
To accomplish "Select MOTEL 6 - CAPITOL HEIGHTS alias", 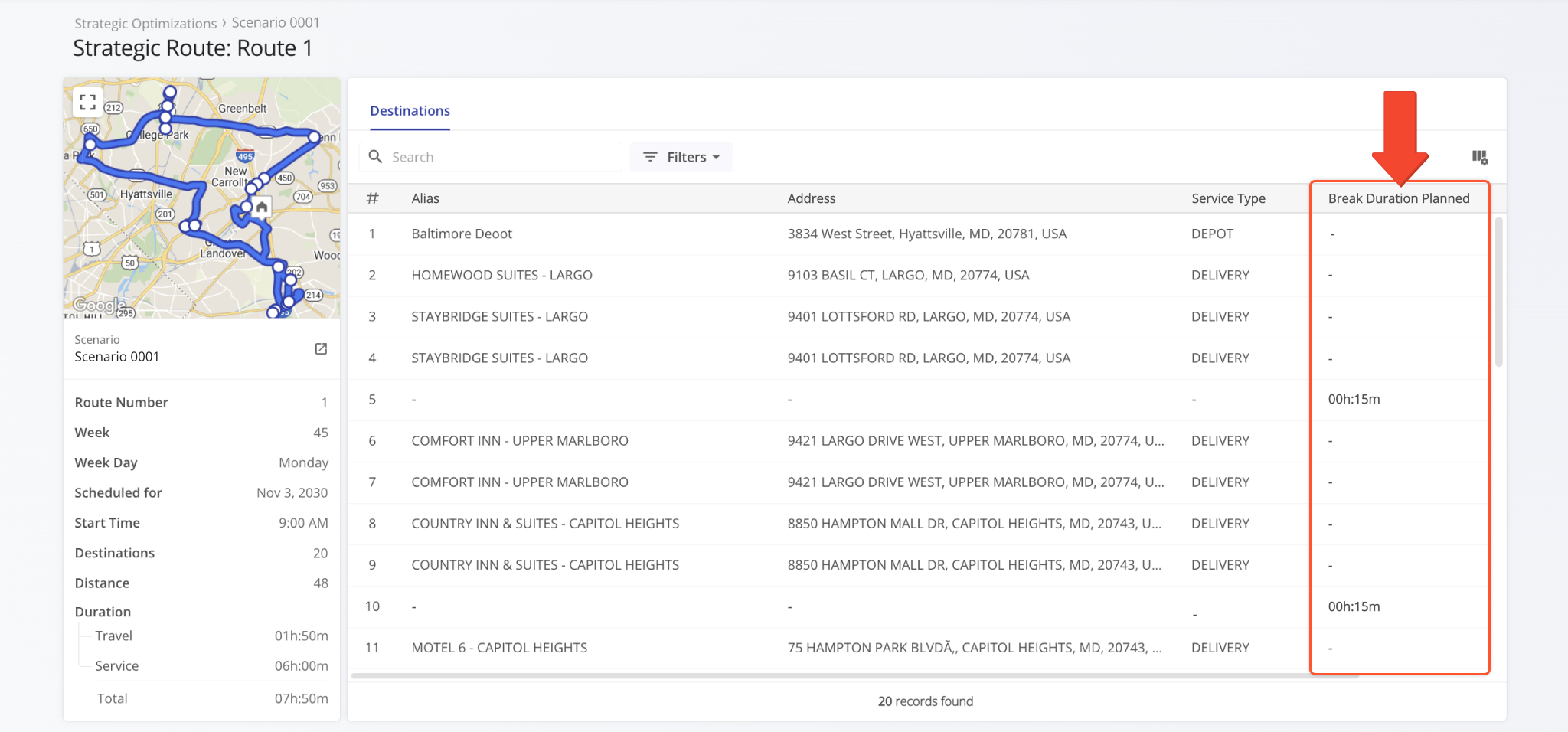I will click(x=499, y=648).
